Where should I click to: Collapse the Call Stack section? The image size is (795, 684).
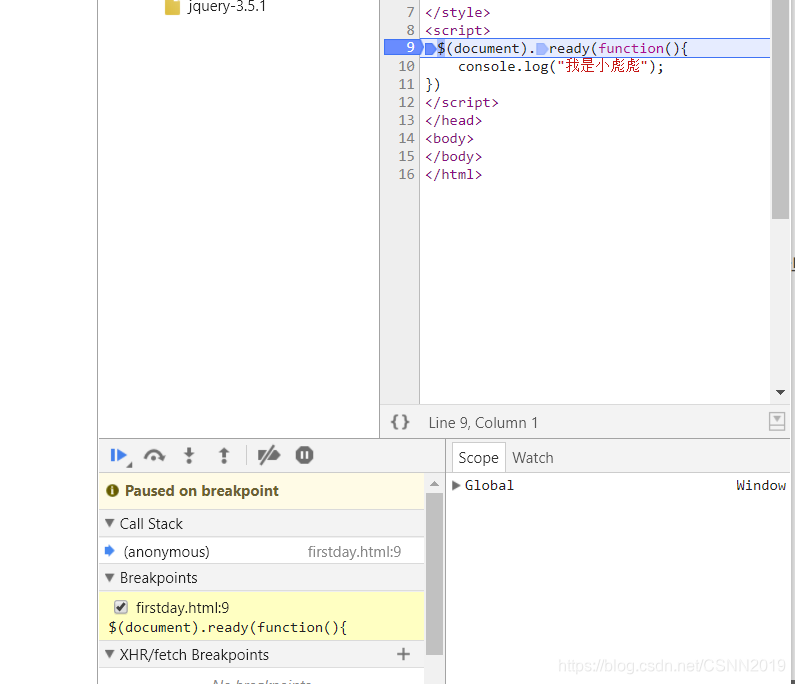point(110,523)
